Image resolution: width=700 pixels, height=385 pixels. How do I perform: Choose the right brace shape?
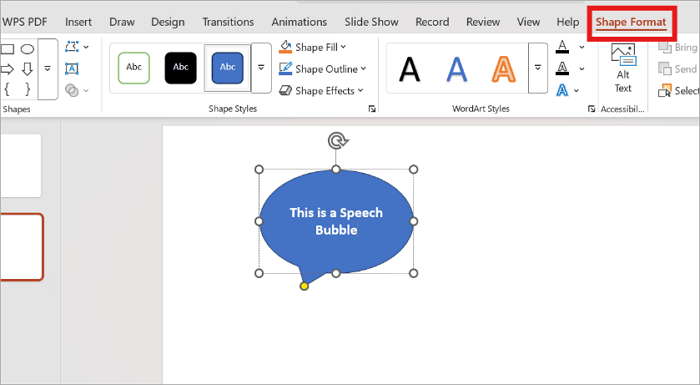[x=27, y=89]
